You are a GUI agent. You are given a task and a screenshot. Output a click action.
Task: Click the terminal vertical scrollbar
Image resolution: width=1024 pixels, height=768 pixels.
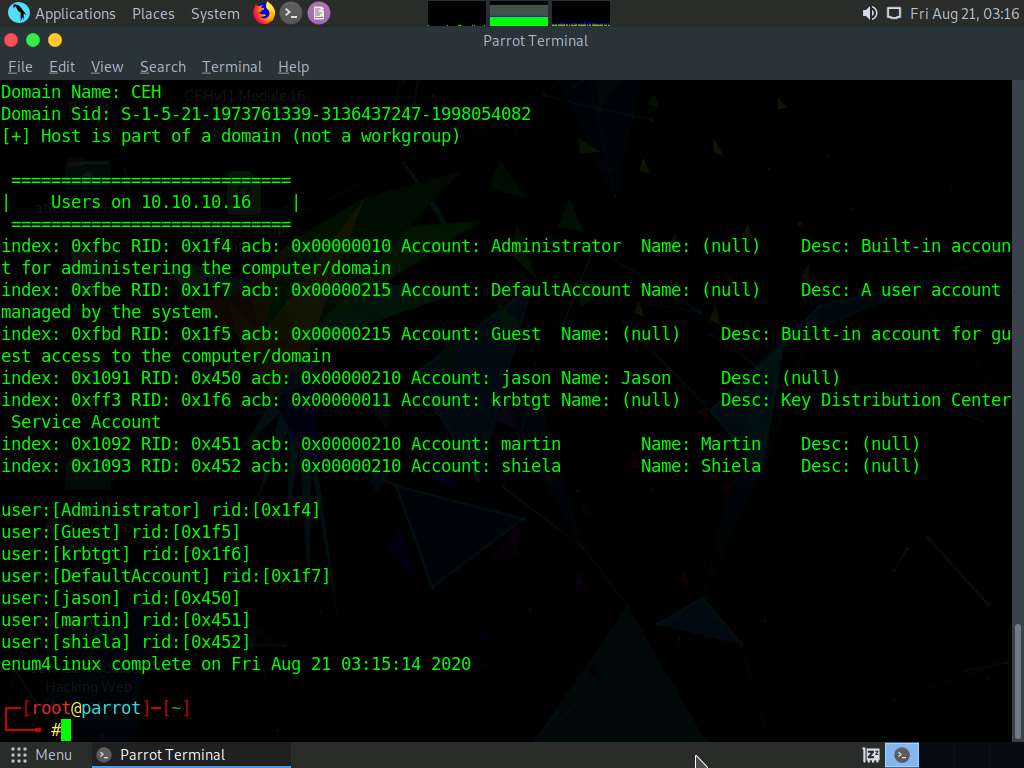click(x=1017, y=680)
